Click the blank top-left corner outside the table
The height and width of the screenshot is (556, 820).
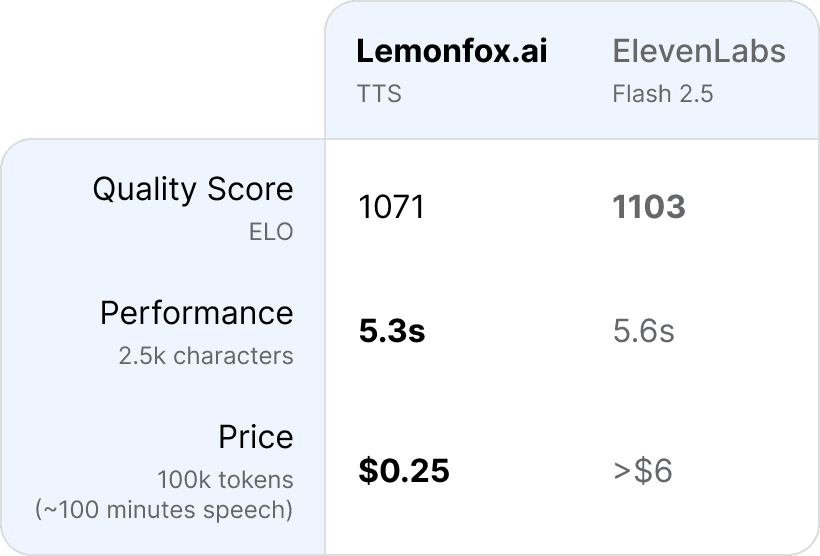point(150,60)
